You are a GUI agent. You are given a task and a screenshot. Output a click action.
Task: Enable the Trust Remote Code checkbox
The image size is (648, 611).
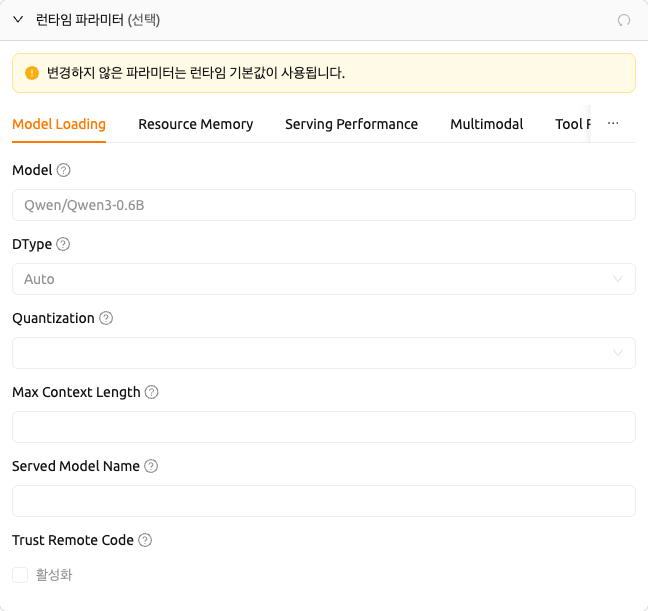point(20,575)
